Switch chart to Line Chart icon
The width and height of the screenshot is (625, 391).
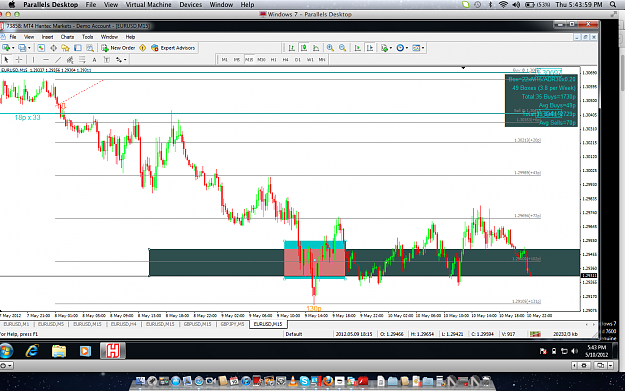click(316, 48)
